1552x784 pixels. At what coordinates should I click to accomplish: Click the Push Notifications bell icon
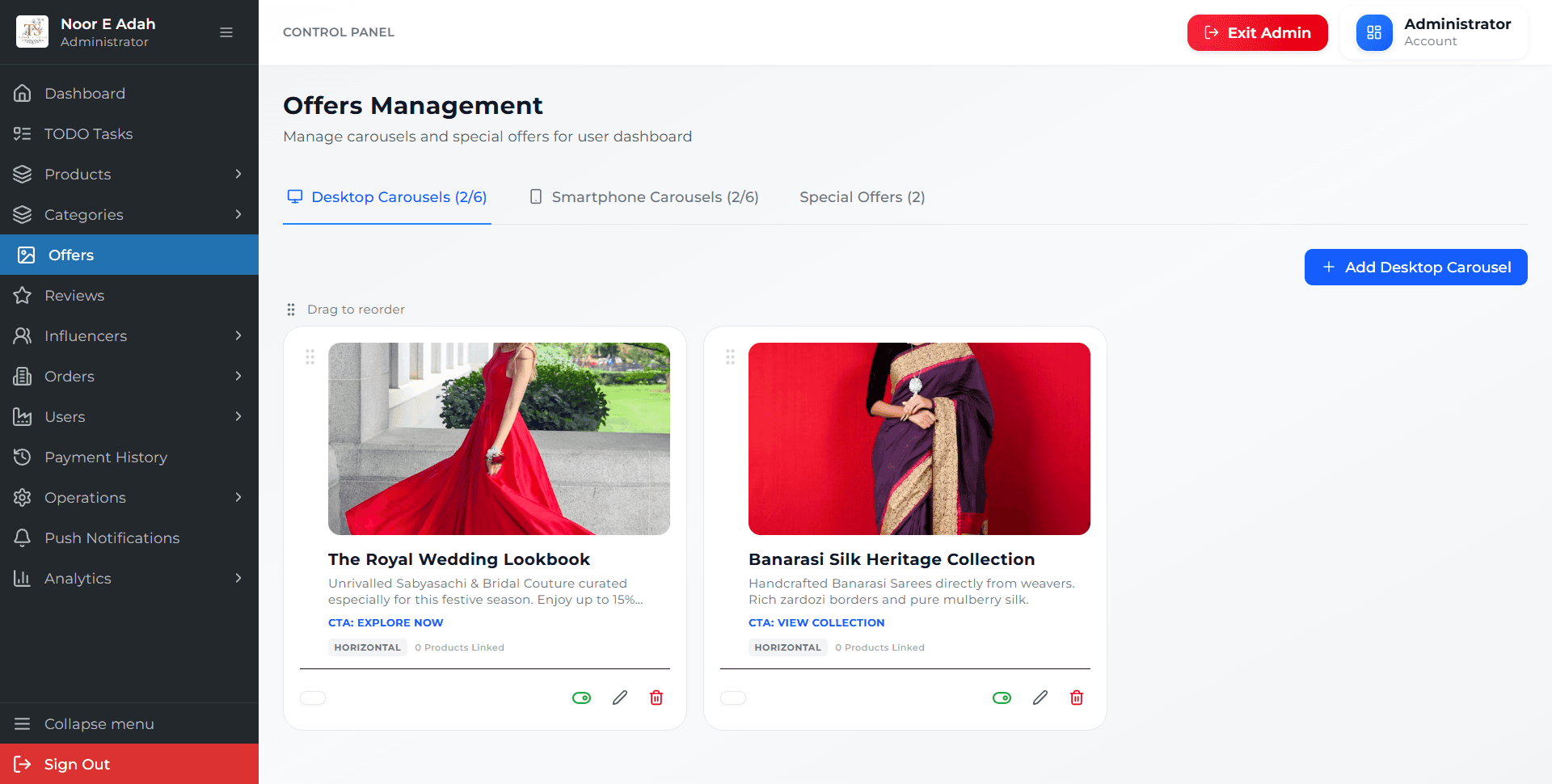pos(23,537)
